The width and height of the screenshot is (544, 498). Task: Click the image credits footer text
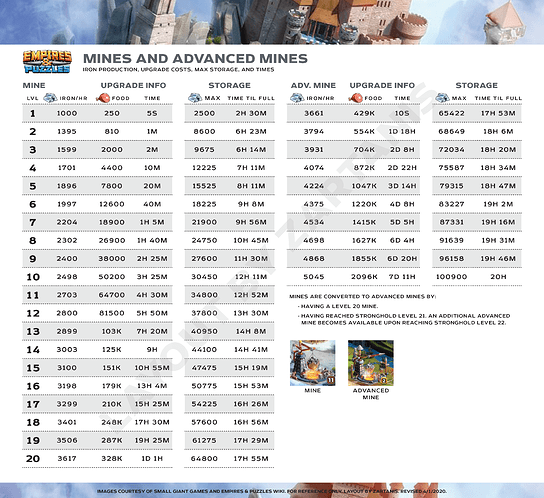[272, 491]
